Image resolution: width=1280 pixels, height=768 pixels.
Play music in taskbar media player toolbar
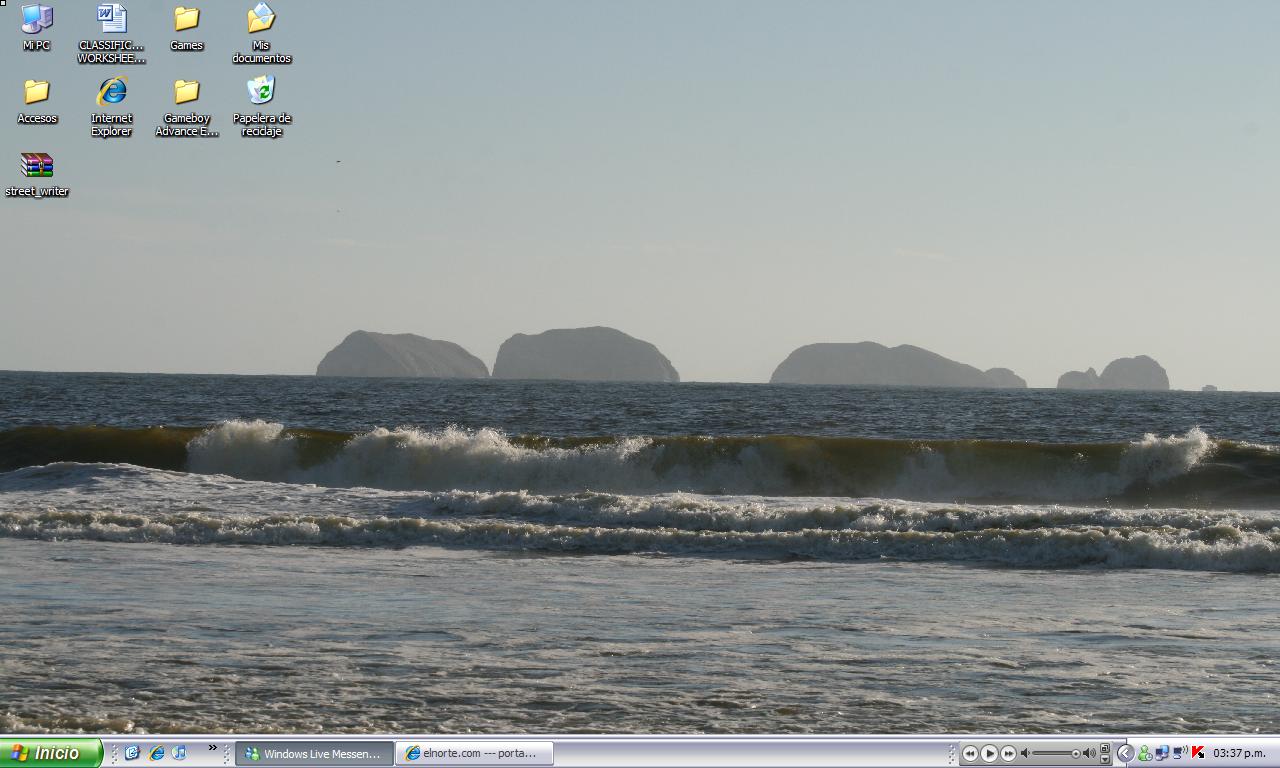pos(989,754)
